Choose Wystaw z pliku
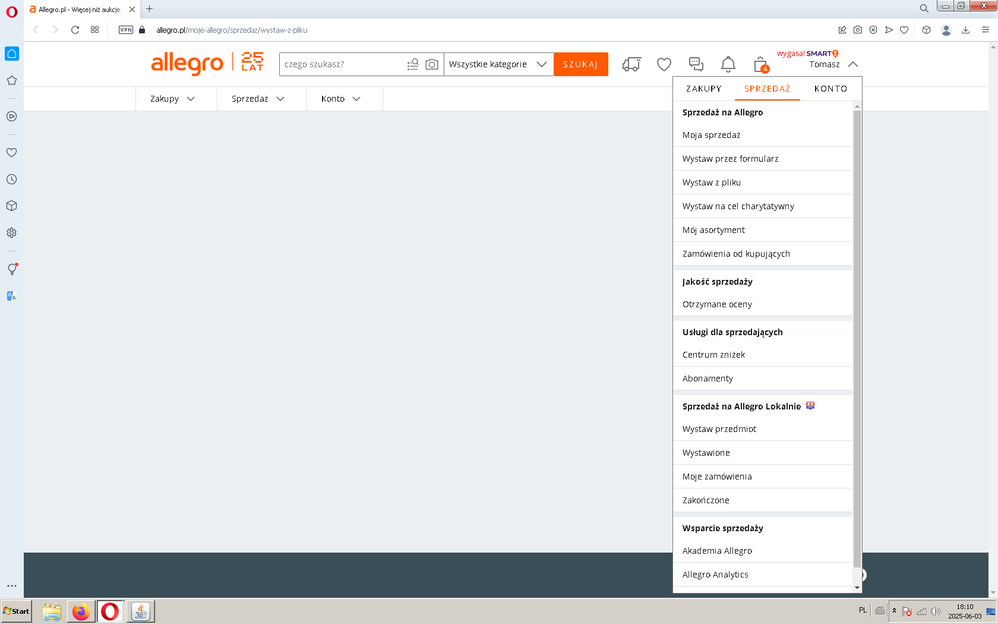Image resolution: width=998 pixels, height=624 pixels. pyautogui.click(x=763, y=182)
